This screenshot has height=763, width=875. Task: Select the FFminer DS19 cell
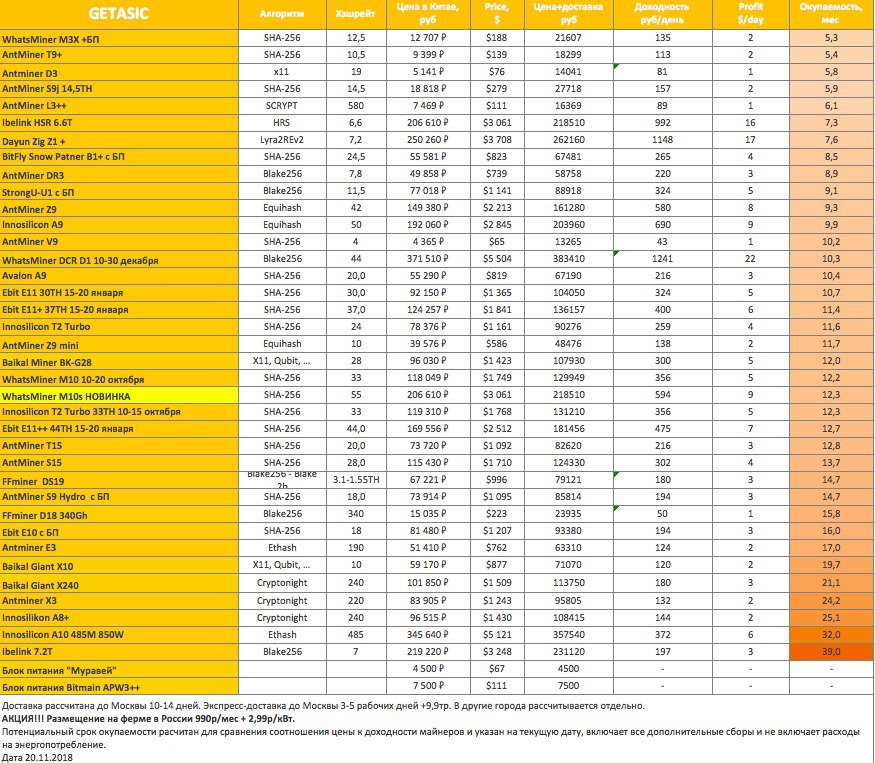(119, 481)
